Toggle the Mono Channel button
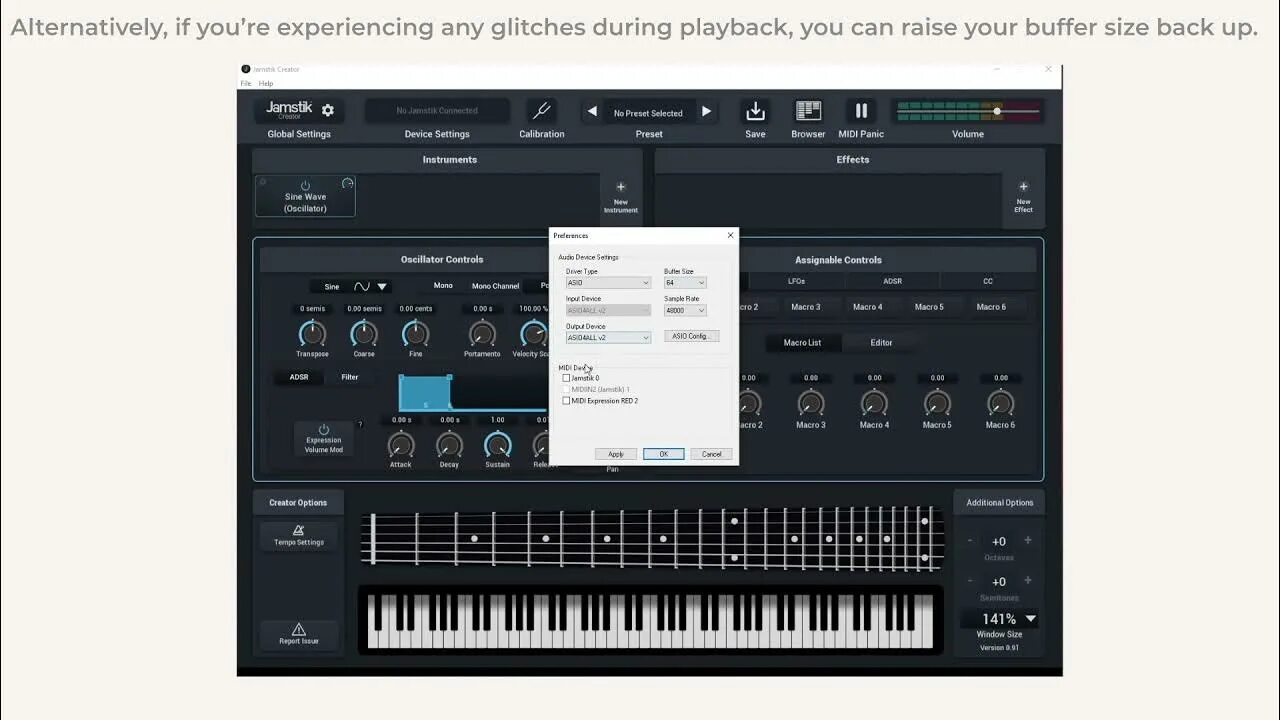The image size is (1280, 720). pos(495,286)
